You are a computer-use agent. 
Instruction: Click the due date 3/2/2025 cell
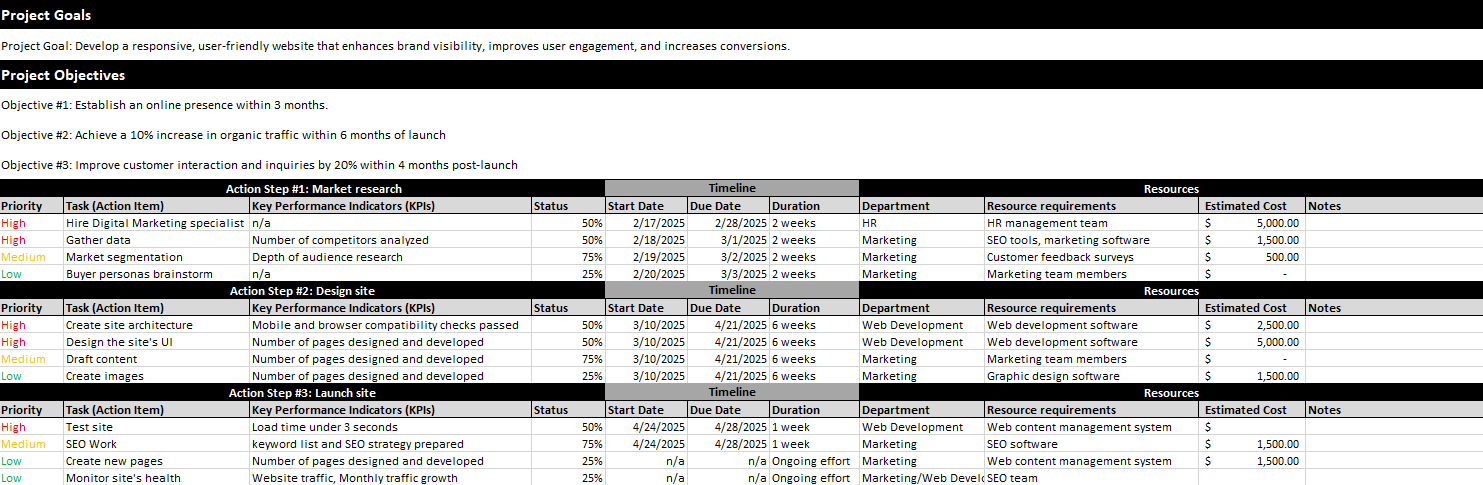pyautogui.click(x=728, y=257)
